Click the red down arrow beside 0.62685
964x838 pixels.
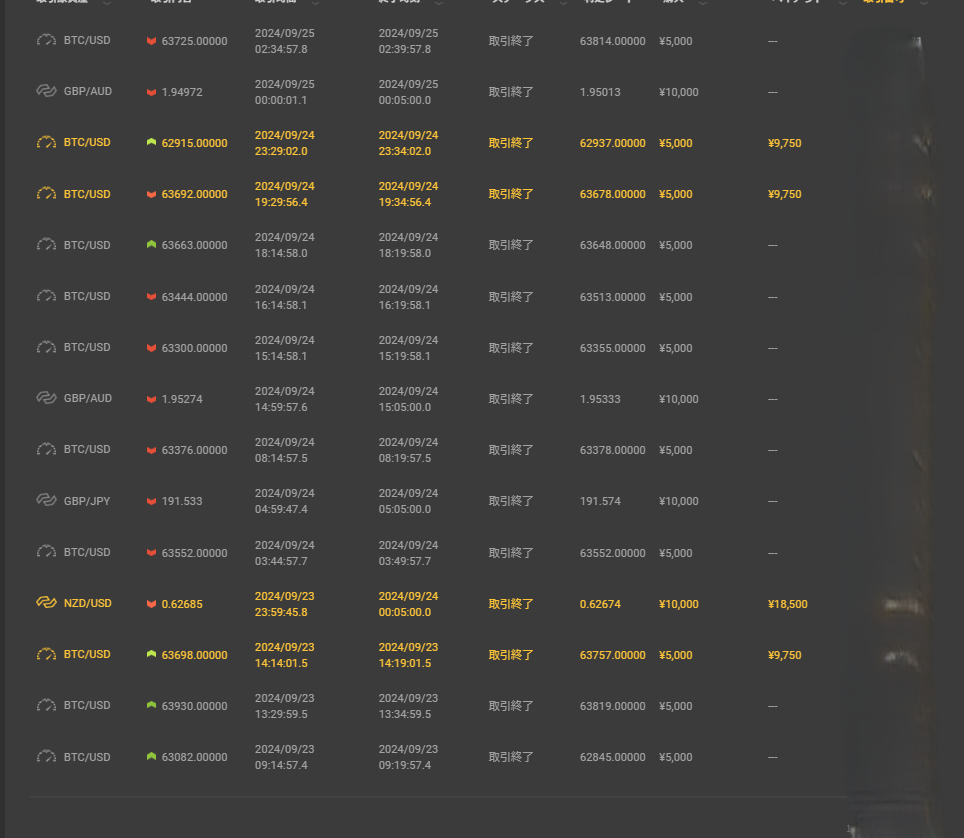151,604
